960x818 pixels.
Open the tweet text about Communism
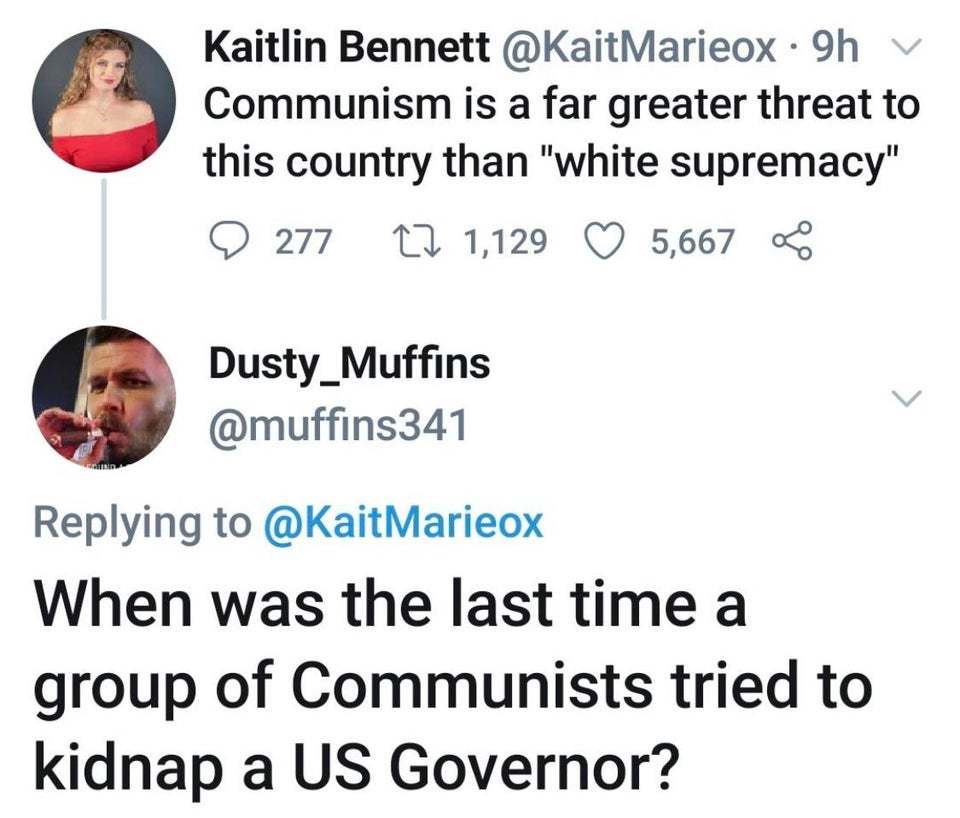tap(561, 132)
